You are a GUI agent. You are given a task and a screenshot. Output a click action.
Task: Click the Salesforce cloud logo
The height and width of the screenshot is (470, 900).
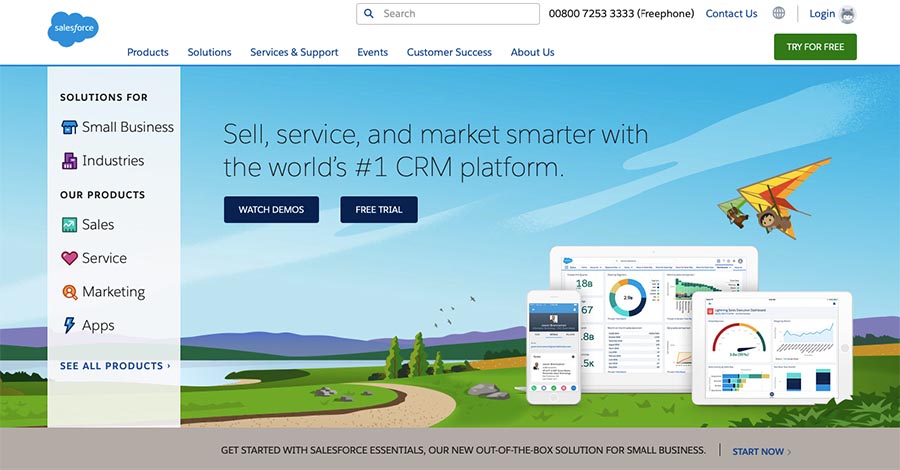(x=73, y=29)
